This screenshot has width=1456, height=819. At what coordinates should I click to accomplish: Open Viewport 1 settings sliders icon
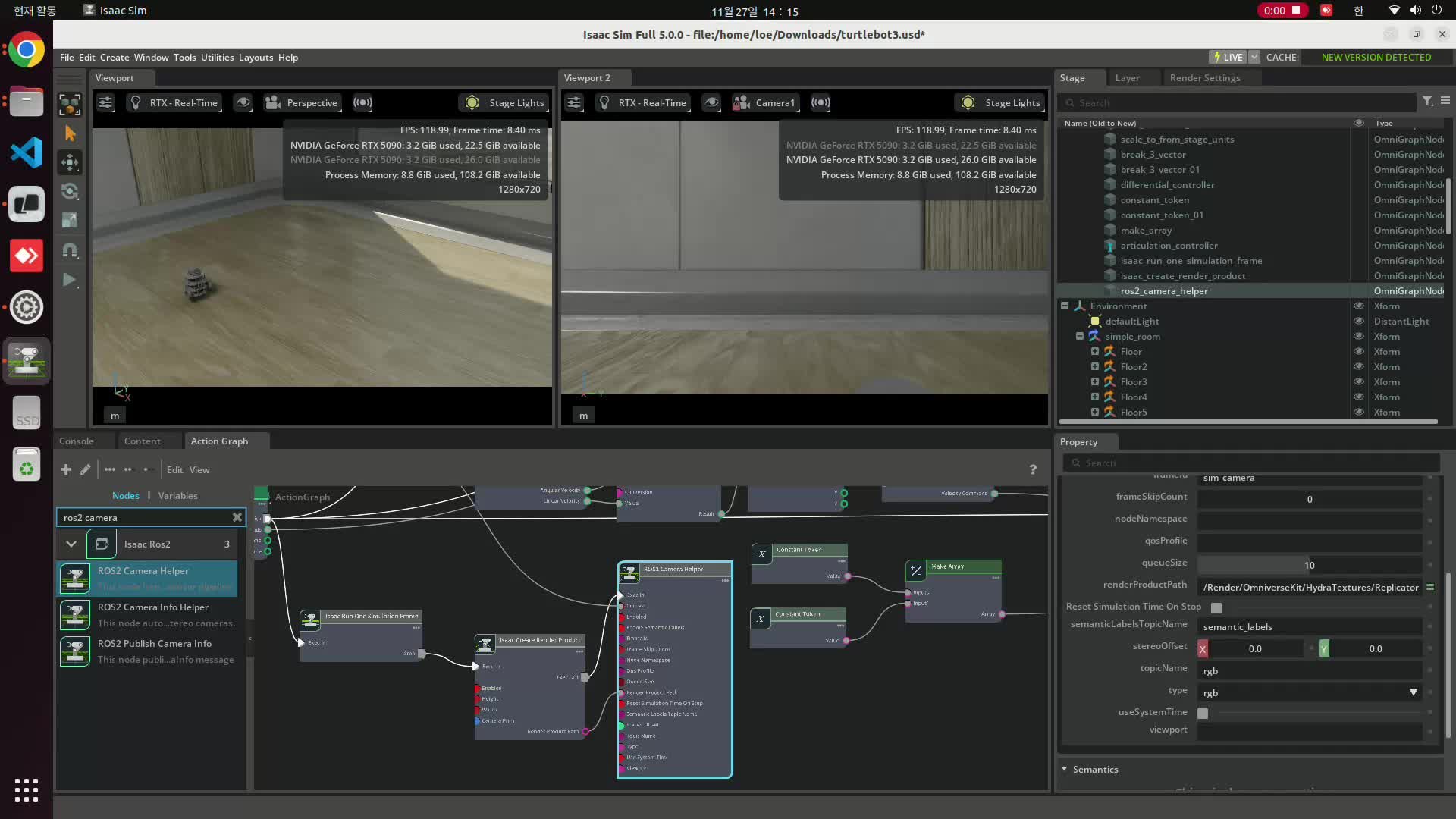(105, 102)
